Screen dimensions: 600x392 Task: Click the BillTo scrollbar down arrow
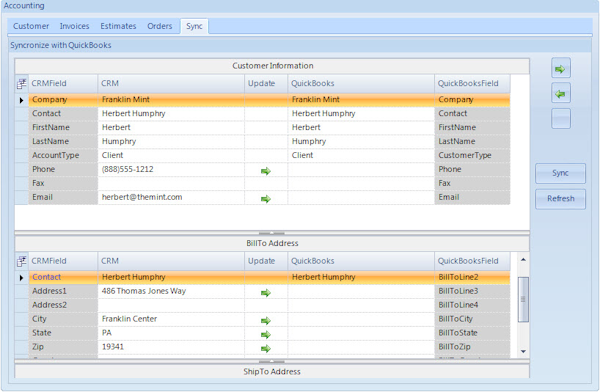coord(523,351)
